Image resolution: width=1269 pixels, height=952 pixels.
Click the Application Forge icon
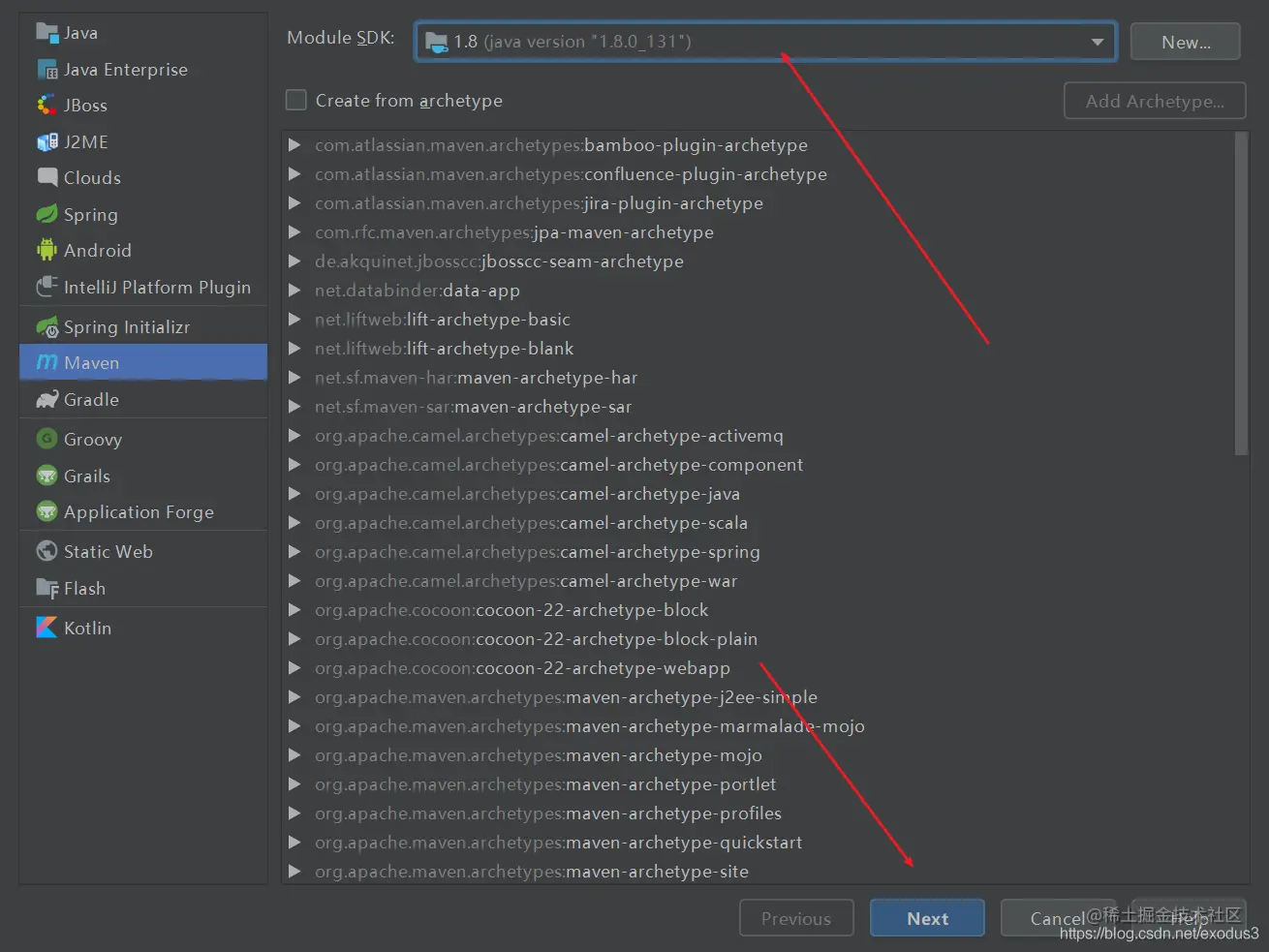46,512
